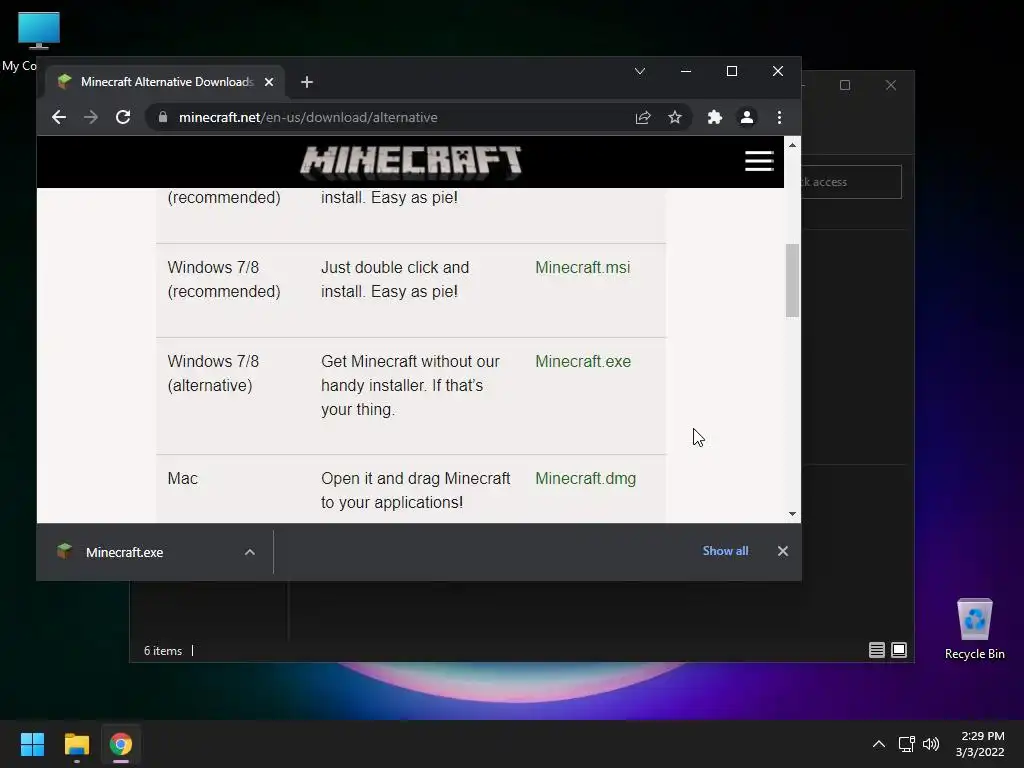The image size is (1024, 768).
Task: Open the Minecraft site hamburger menu
Action: pyautogui.click(x=759, y=161)
